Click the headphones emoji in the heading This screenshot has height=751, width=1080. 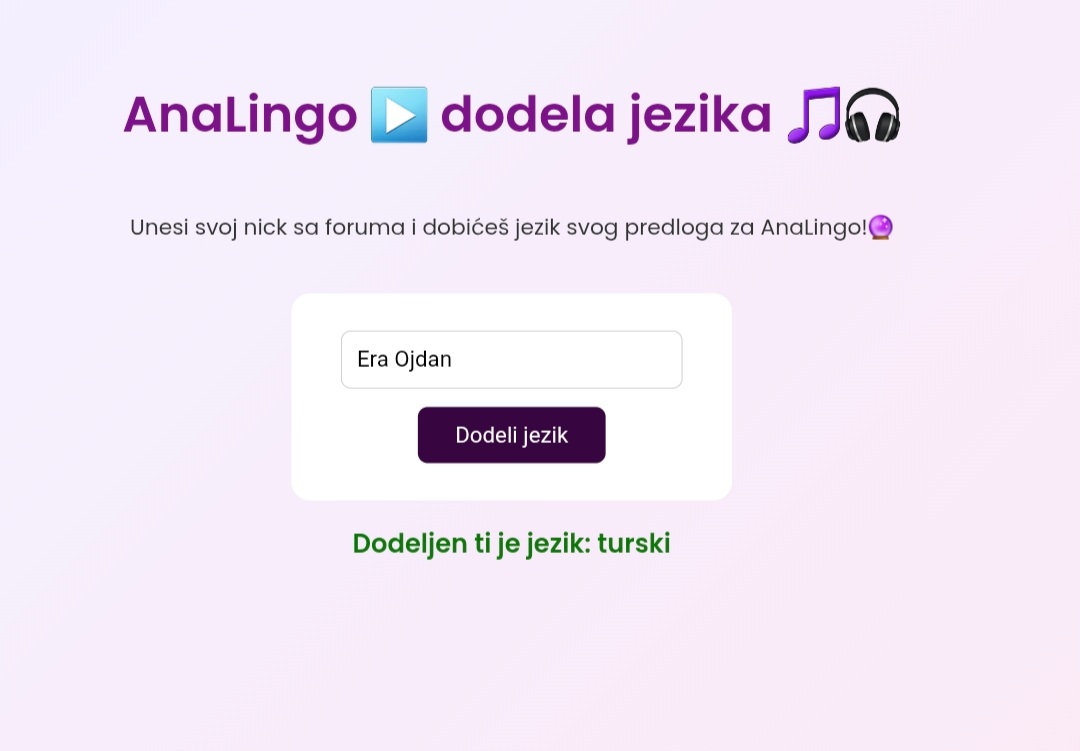click(x=872, y=115)
